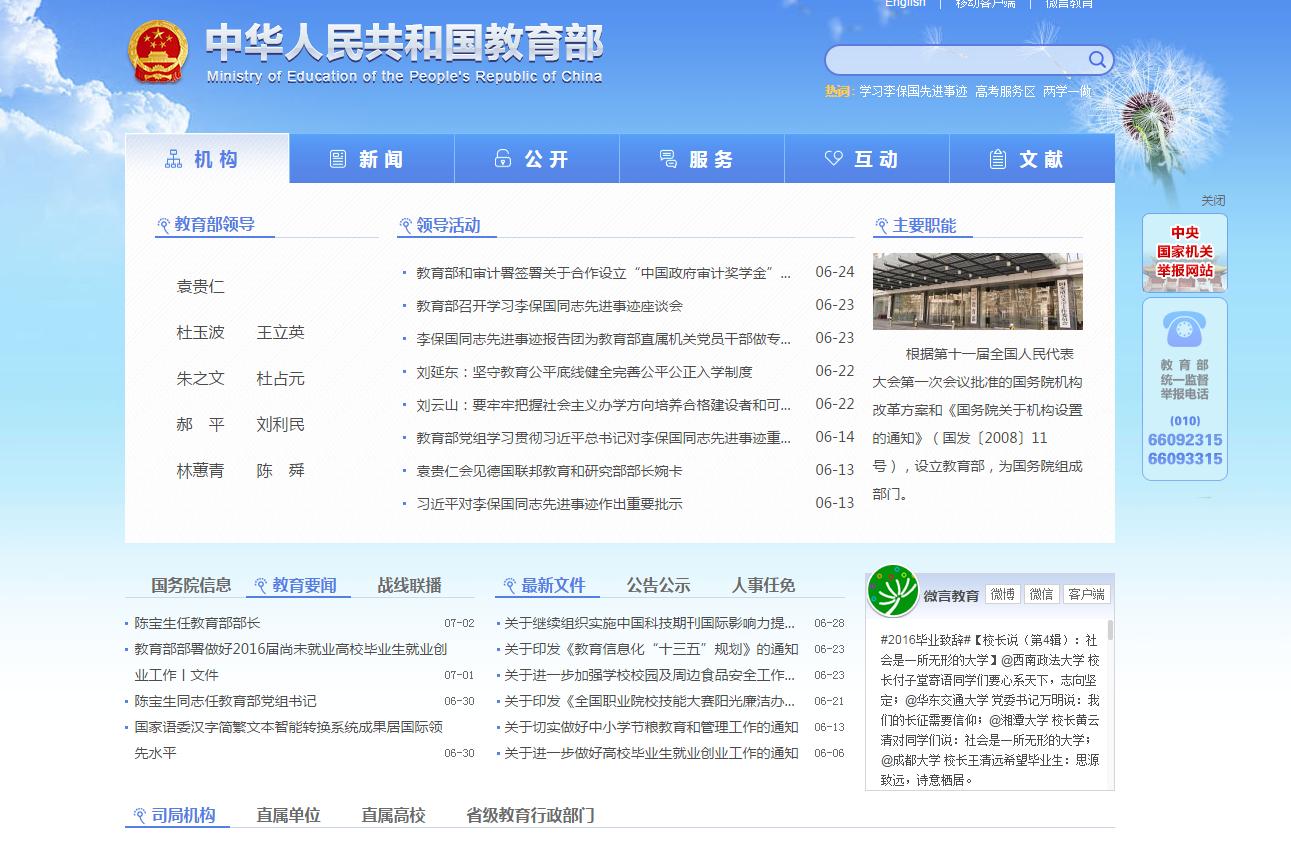Click the section icon beside 主要职能
Viewport: 1291px width, 842px height.
(882, 224)
